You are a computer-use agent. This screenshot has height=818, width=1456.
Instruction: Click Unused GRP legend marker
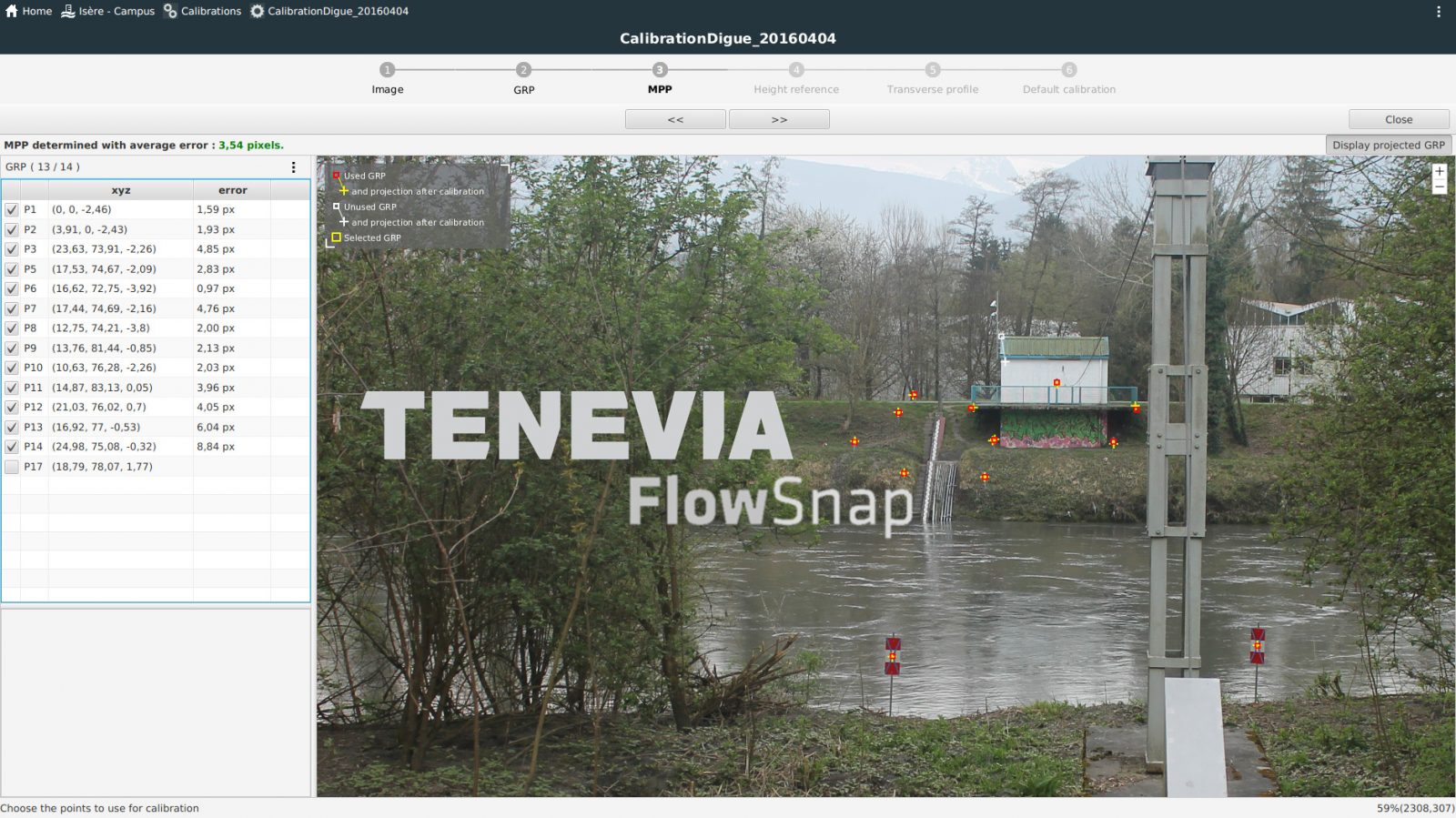pyautogui.click(x=336, y=207)
